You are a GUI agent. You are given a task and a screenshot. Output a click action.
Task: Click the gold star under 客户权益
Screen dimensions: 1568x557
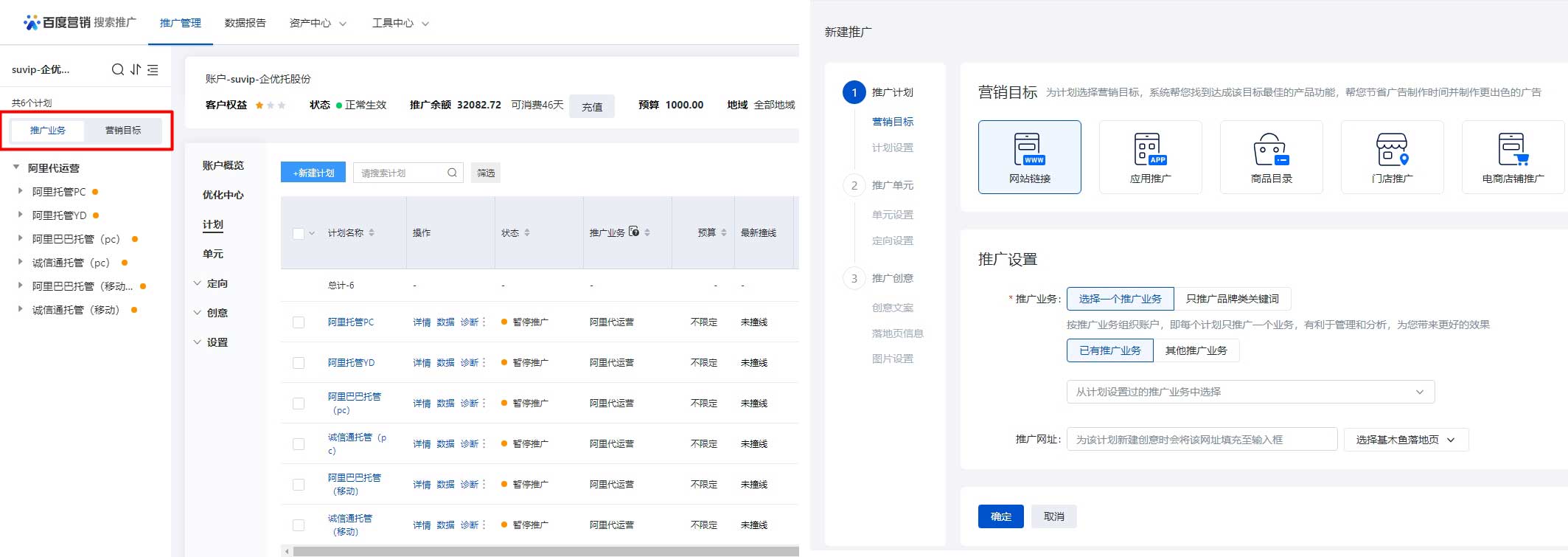tap(259, 105)
